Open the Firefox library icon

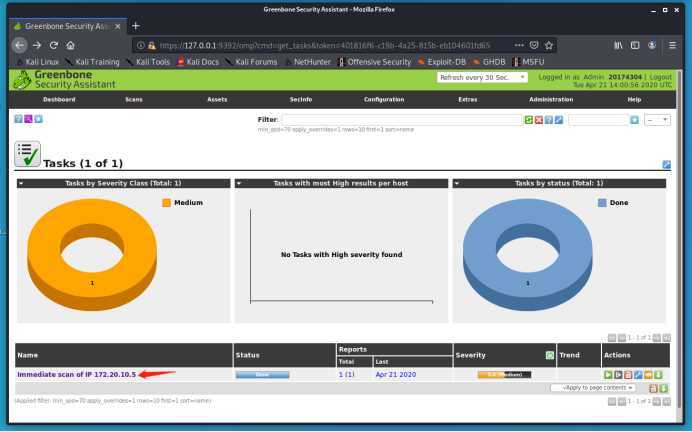pos(618,45)
